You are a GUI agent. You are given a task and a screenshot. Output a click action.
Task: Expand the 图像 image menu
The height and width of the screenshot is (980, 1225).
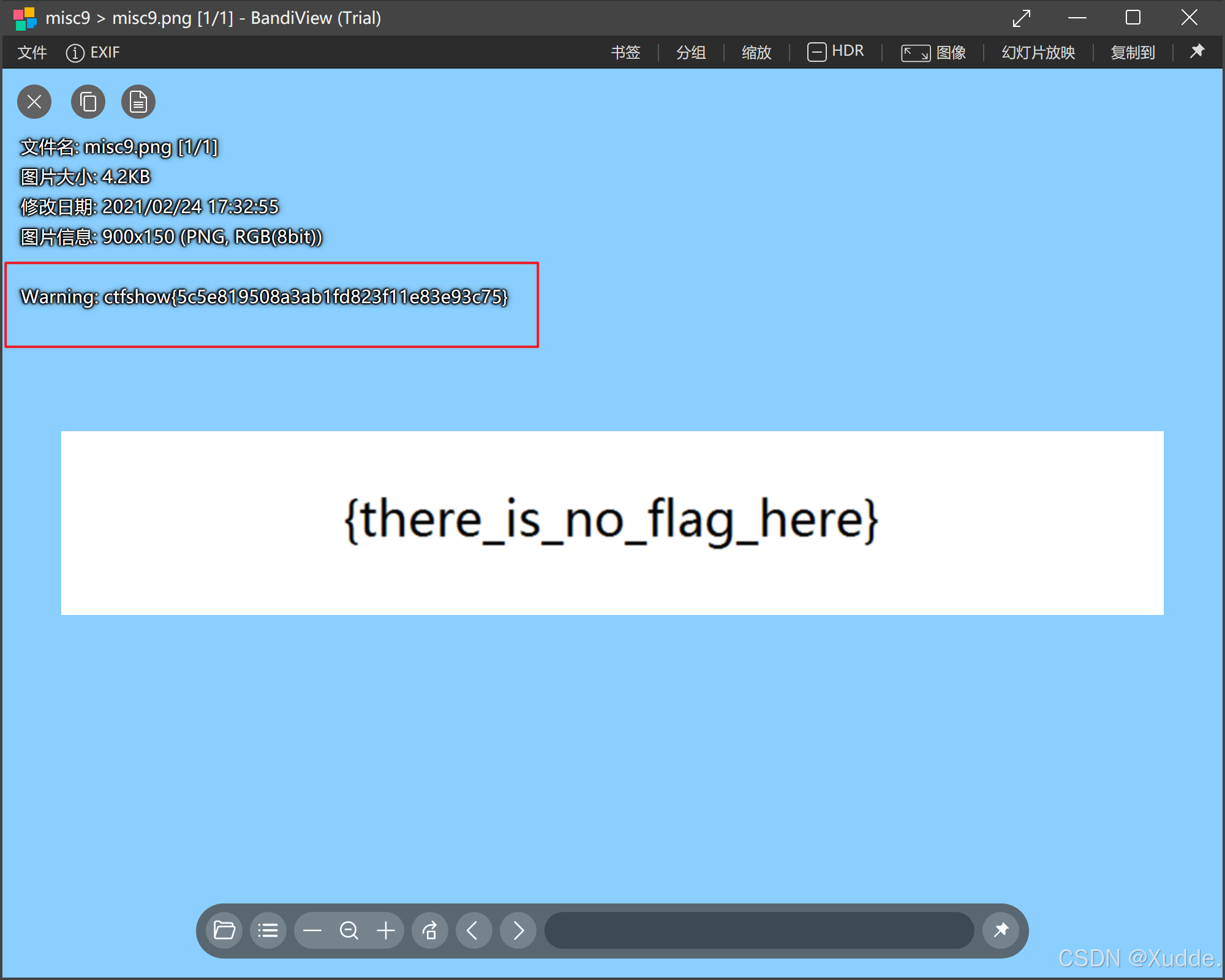coord(933,53)
